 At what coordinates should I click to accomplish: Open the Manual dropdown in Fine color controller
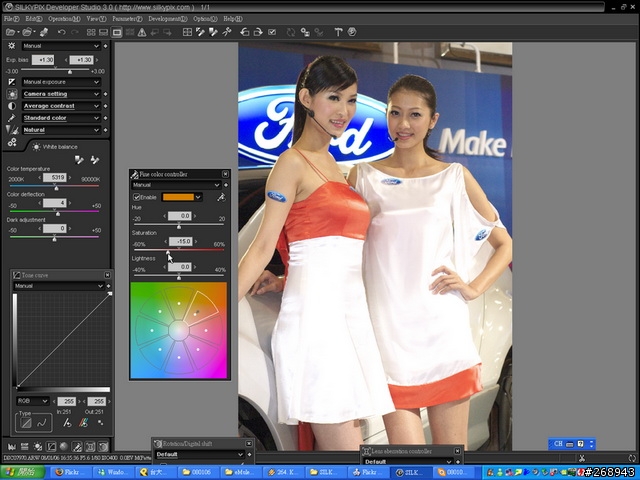(176, 185)
